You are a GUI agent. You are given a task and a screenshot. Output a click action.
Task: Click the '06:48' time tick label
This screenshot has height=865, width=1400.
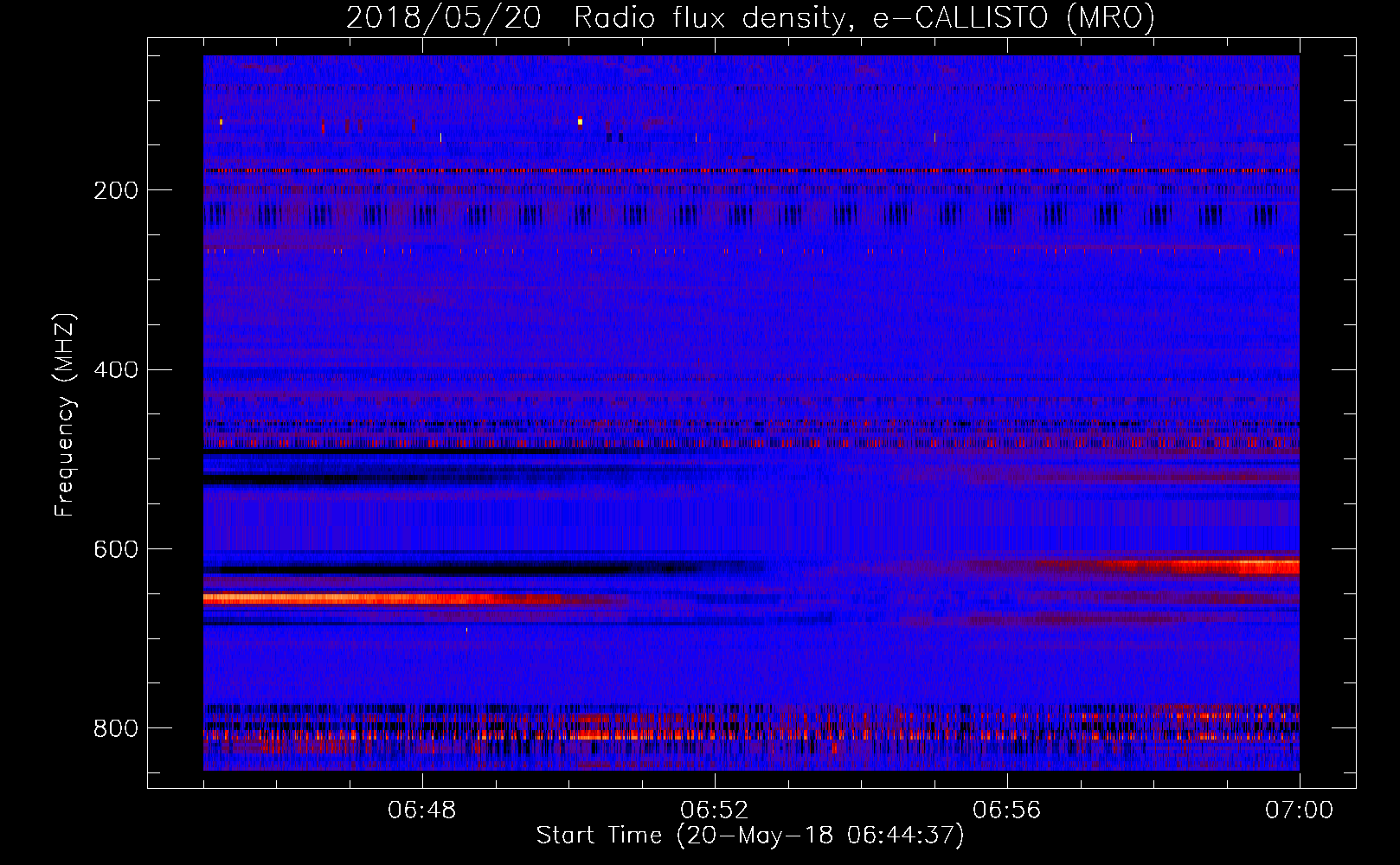point(422,811)
